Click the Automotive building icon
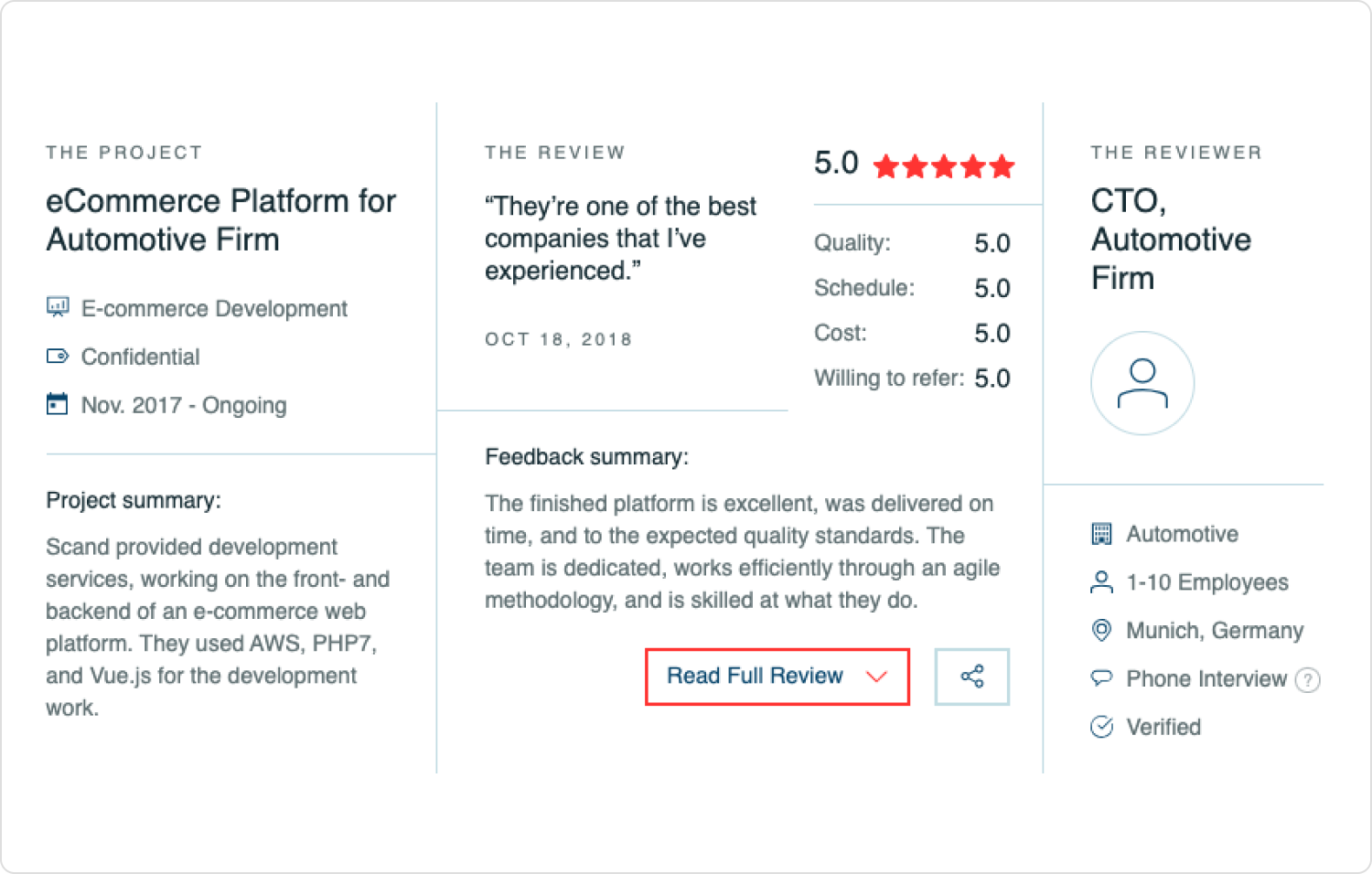The height and width of the screenshot is (874, 1372). click(1101, 534)
